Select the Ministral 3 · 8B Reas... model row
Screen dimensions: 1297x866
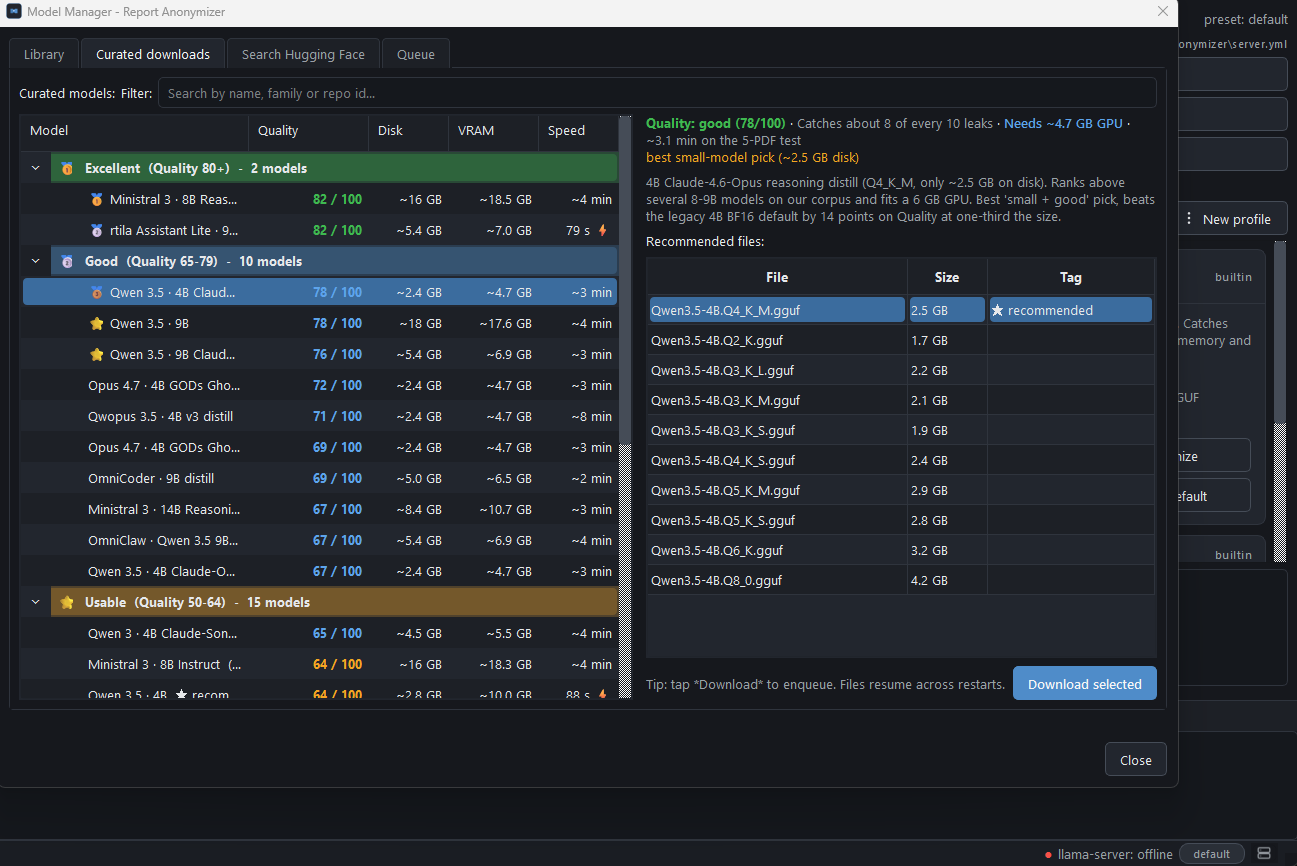click(319, 199)
